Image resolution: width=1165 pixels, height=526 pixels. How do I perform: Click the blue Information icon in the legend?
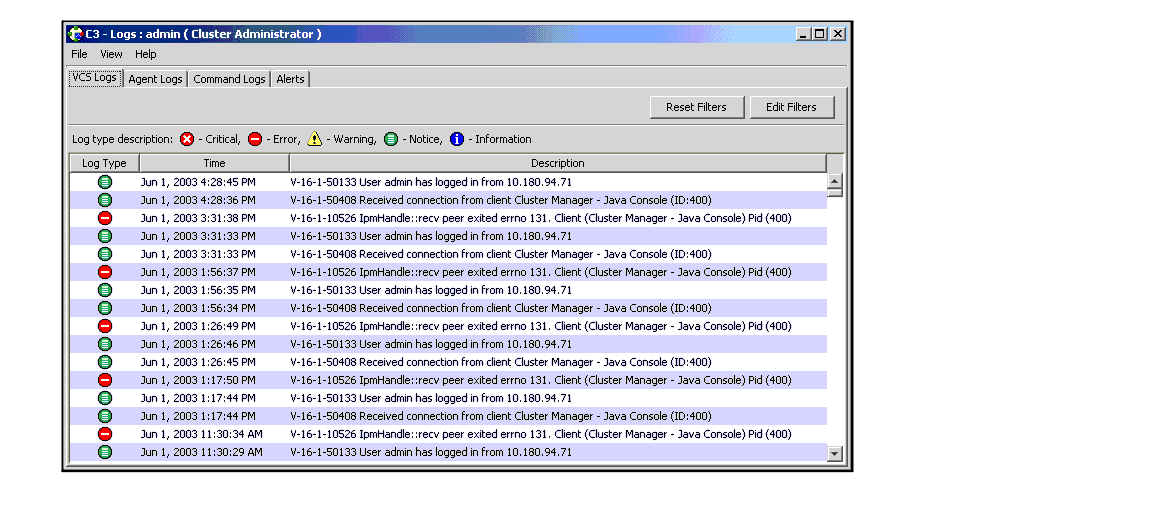tap(457, 139)
